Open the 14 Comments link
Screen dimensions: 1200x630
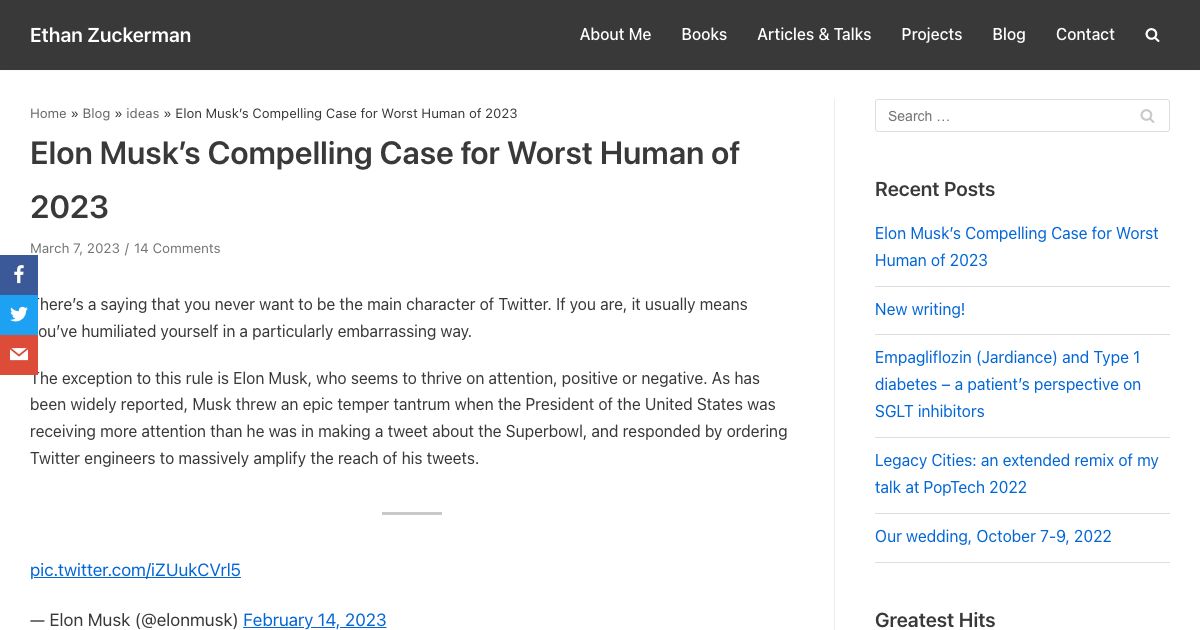click(177, 248)
